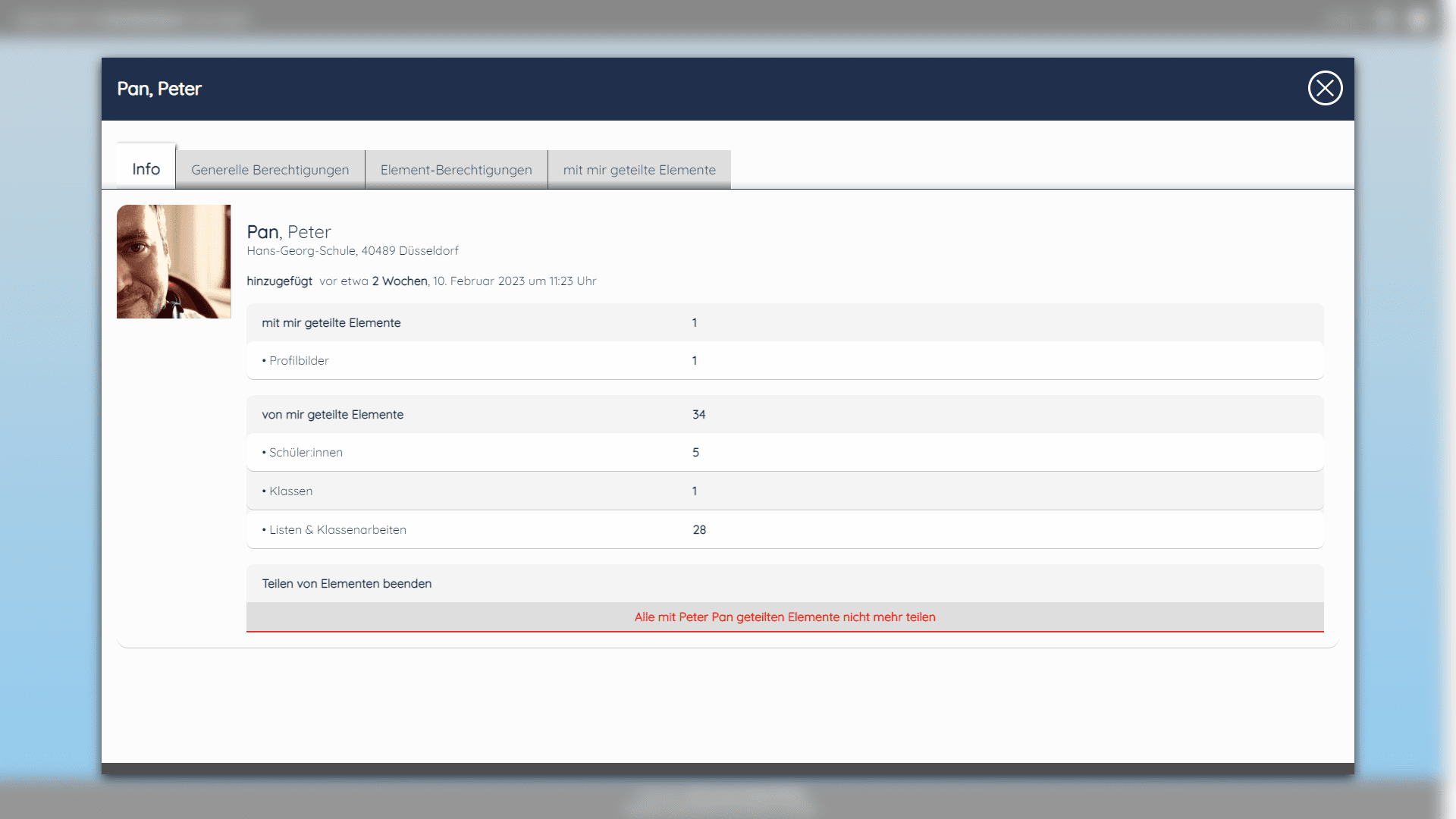Select the mit mir geteilte Elemente summary row
This screenshot has height=819, width=1456.
[x=785, y=322]
